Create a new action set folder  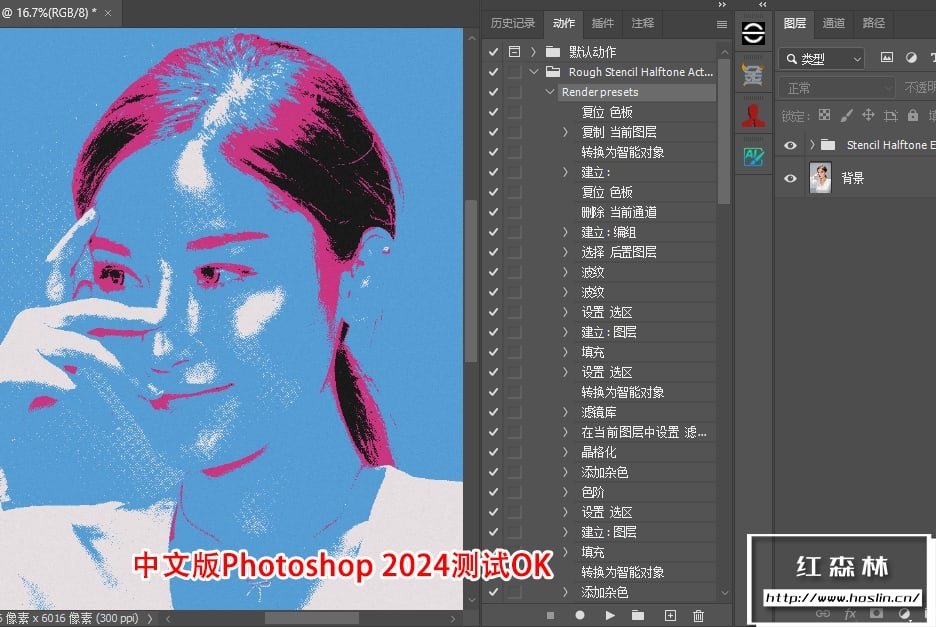[x=638, y=615]
